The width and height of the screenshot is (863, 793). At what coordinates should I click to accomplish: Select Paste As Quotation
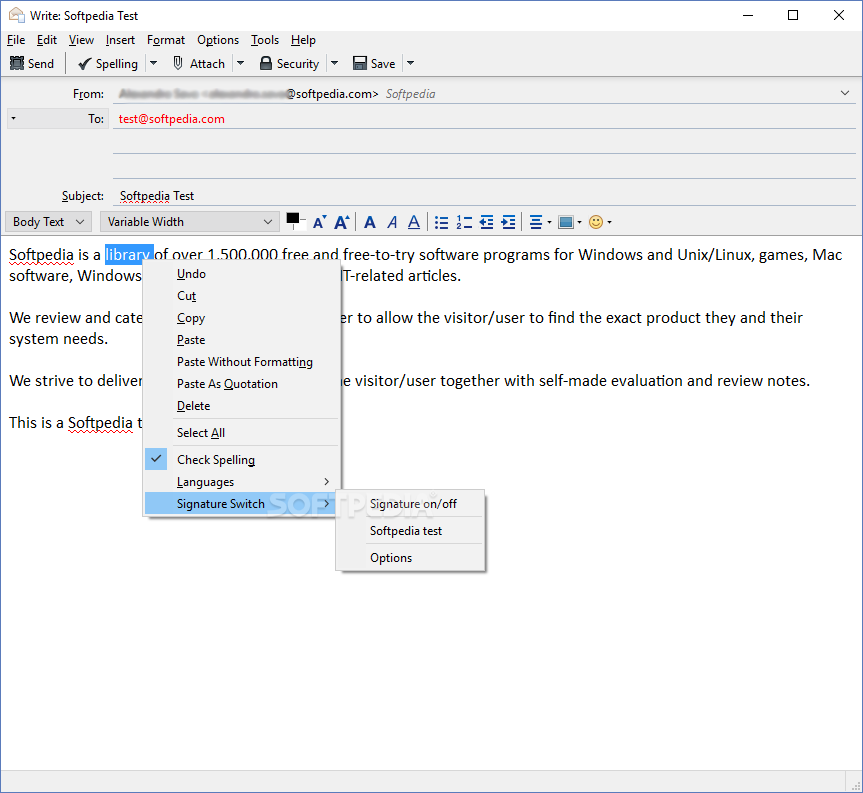click(242, 384)
